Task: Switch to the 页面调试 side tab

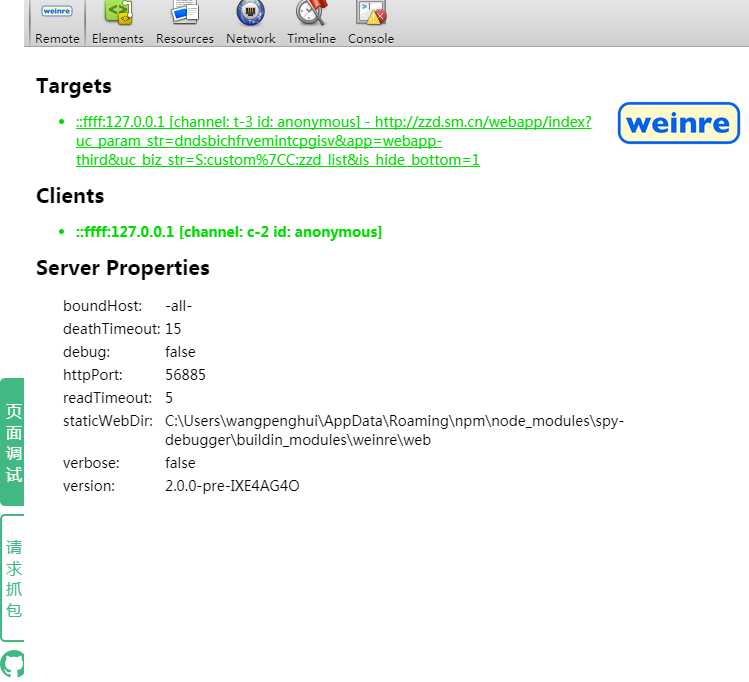Action: tap(12, 442)
